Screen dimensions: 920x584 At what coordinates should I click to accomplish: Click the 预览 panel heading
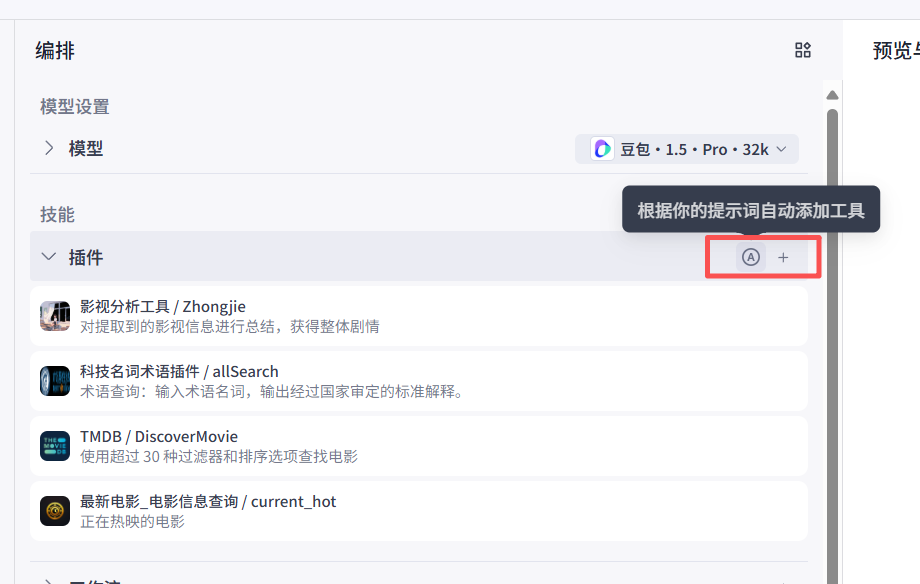[895, 50]
